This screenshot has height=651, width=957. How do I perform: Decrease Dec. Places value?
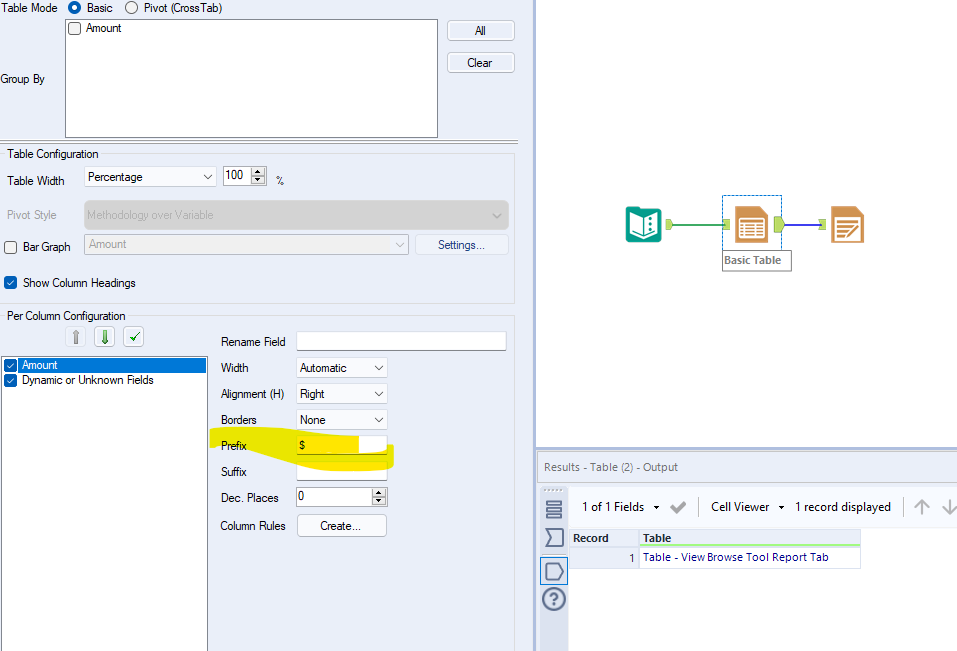[x=379, y=501]
